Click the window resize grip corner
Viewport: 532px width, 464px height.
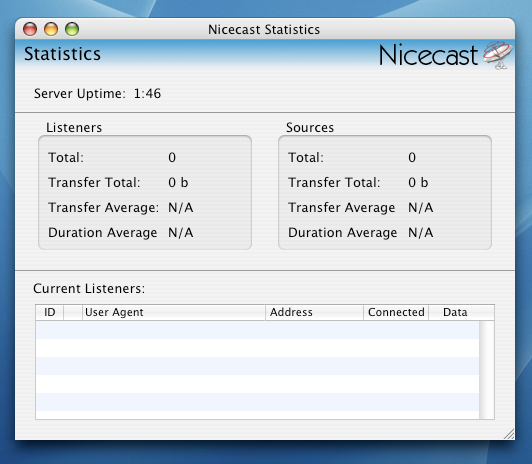click(x=509, y=434)
